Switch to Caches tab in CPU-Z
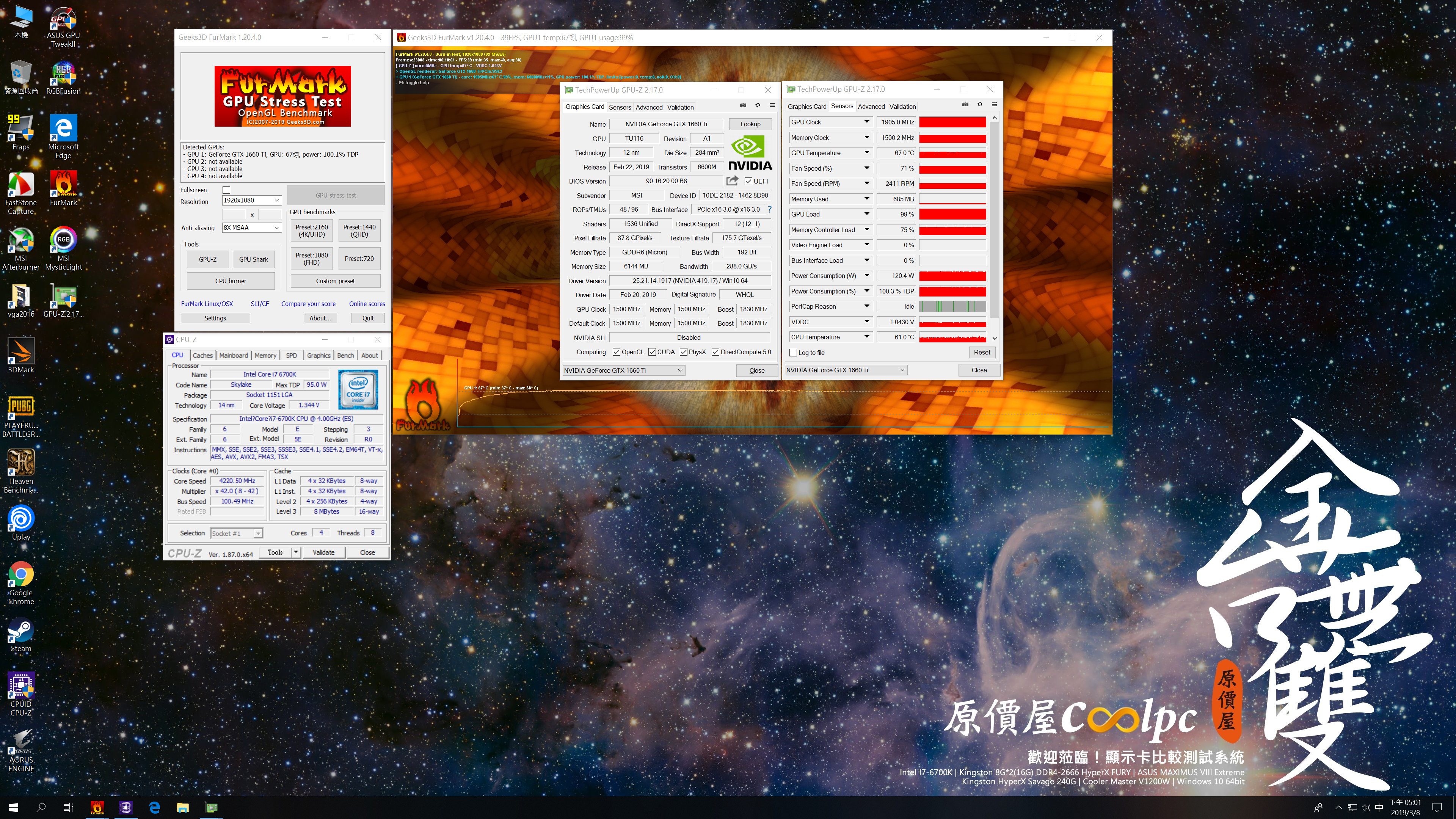This screenshot has height=819, width=1456. 202,356
